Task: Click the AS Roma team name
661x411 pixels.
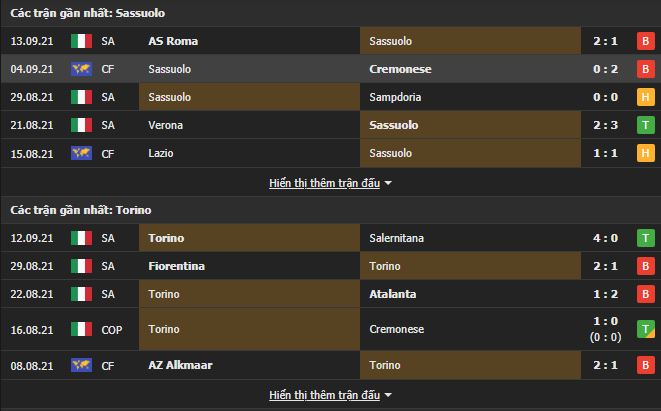Action: [x=172, y=41]
